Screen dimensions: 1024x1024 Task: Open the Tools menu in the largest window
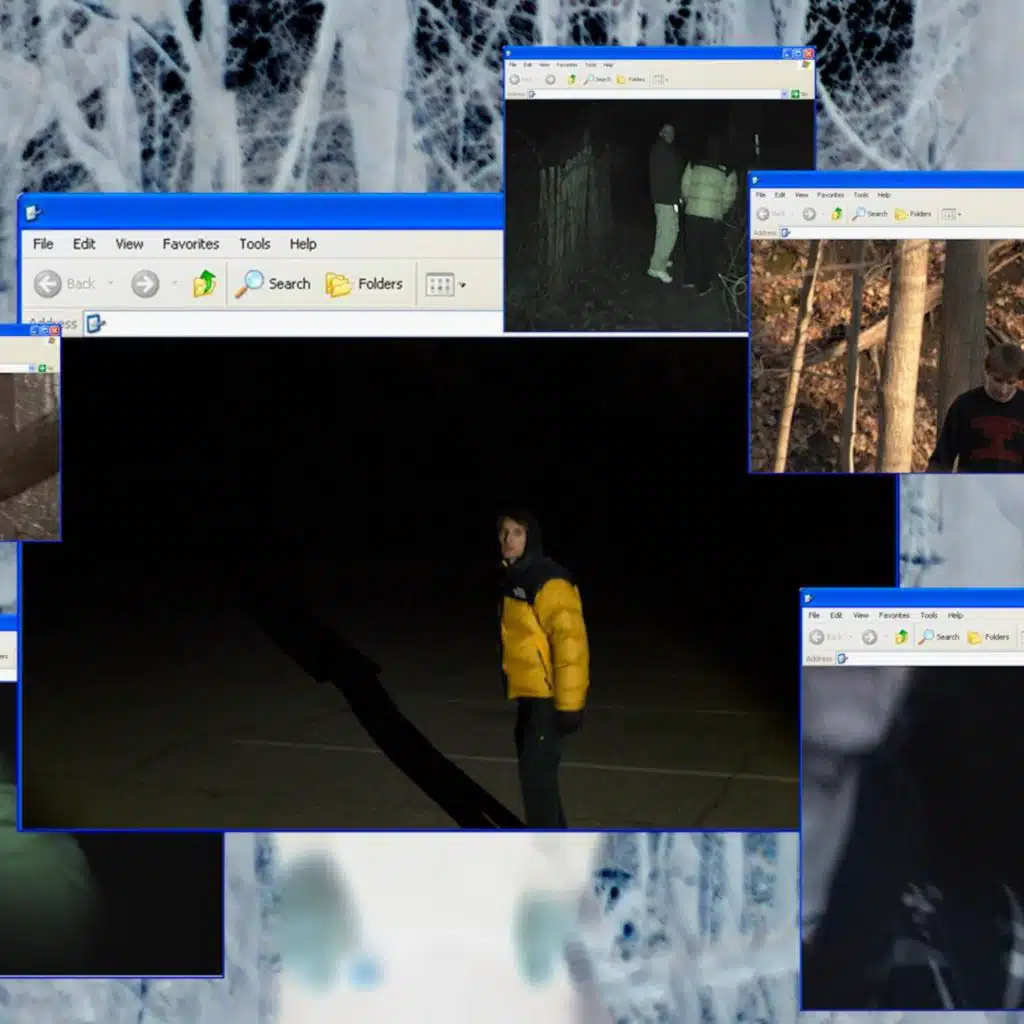click(x=254, y=244)
